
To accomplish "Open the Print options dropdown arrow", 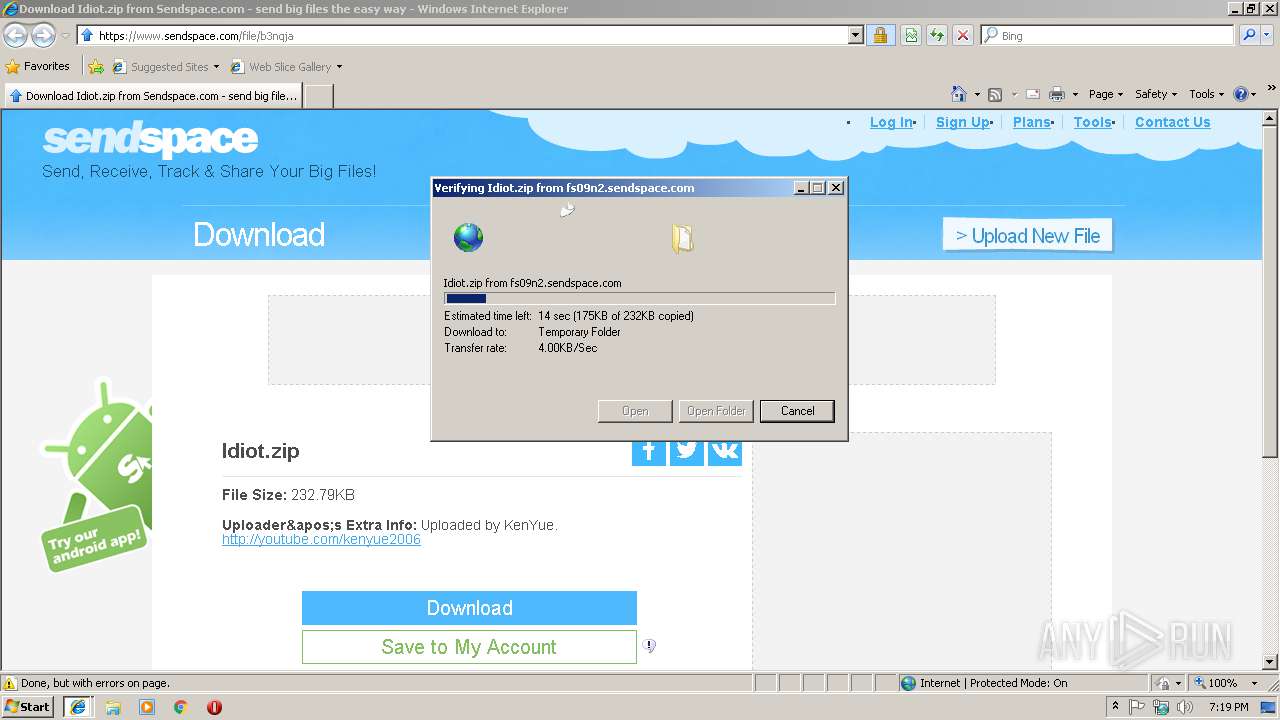I will point(1075,94).
